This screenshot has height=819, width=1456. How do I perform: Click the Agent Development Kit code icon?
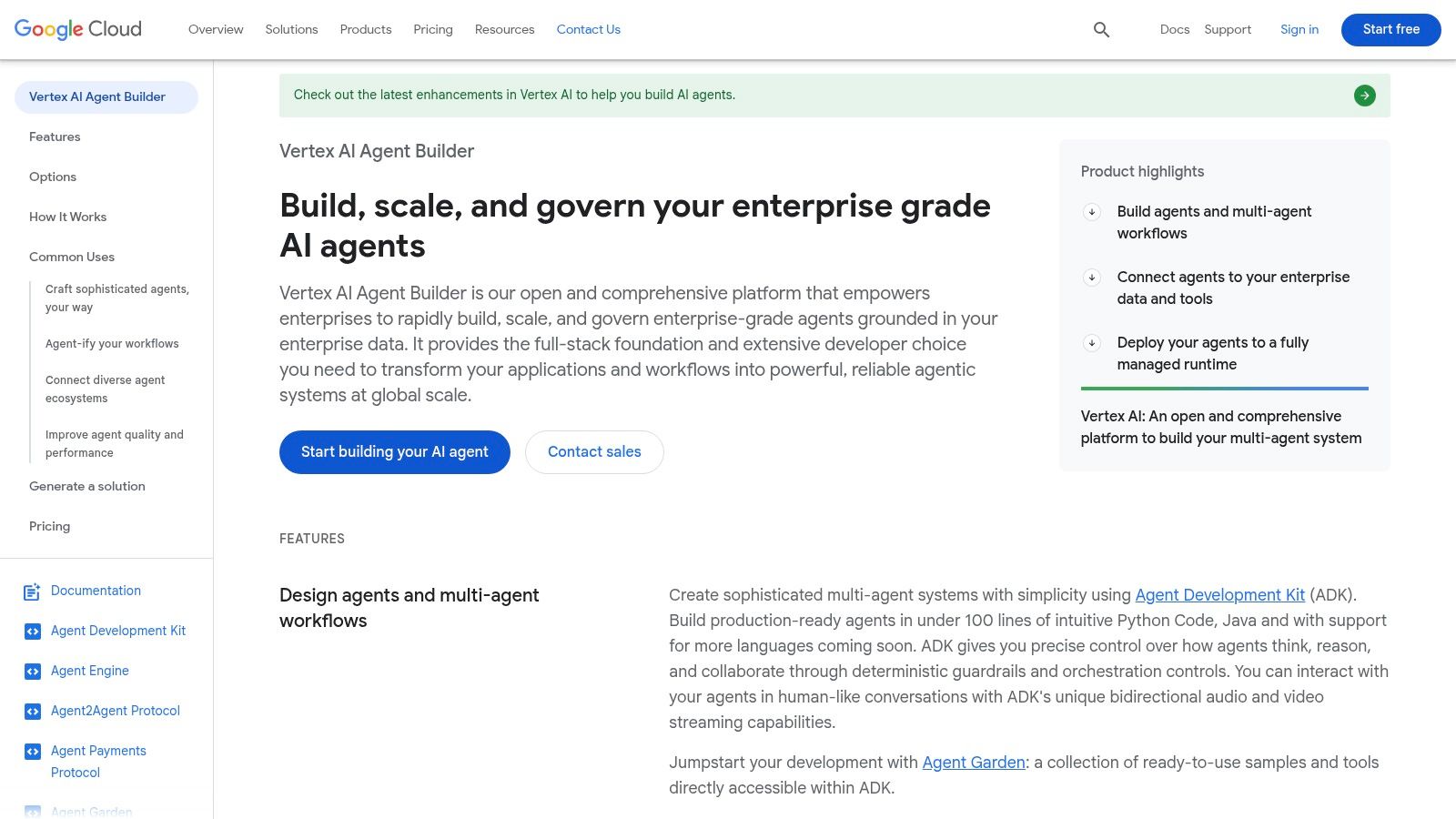click(x=31, y=631)
